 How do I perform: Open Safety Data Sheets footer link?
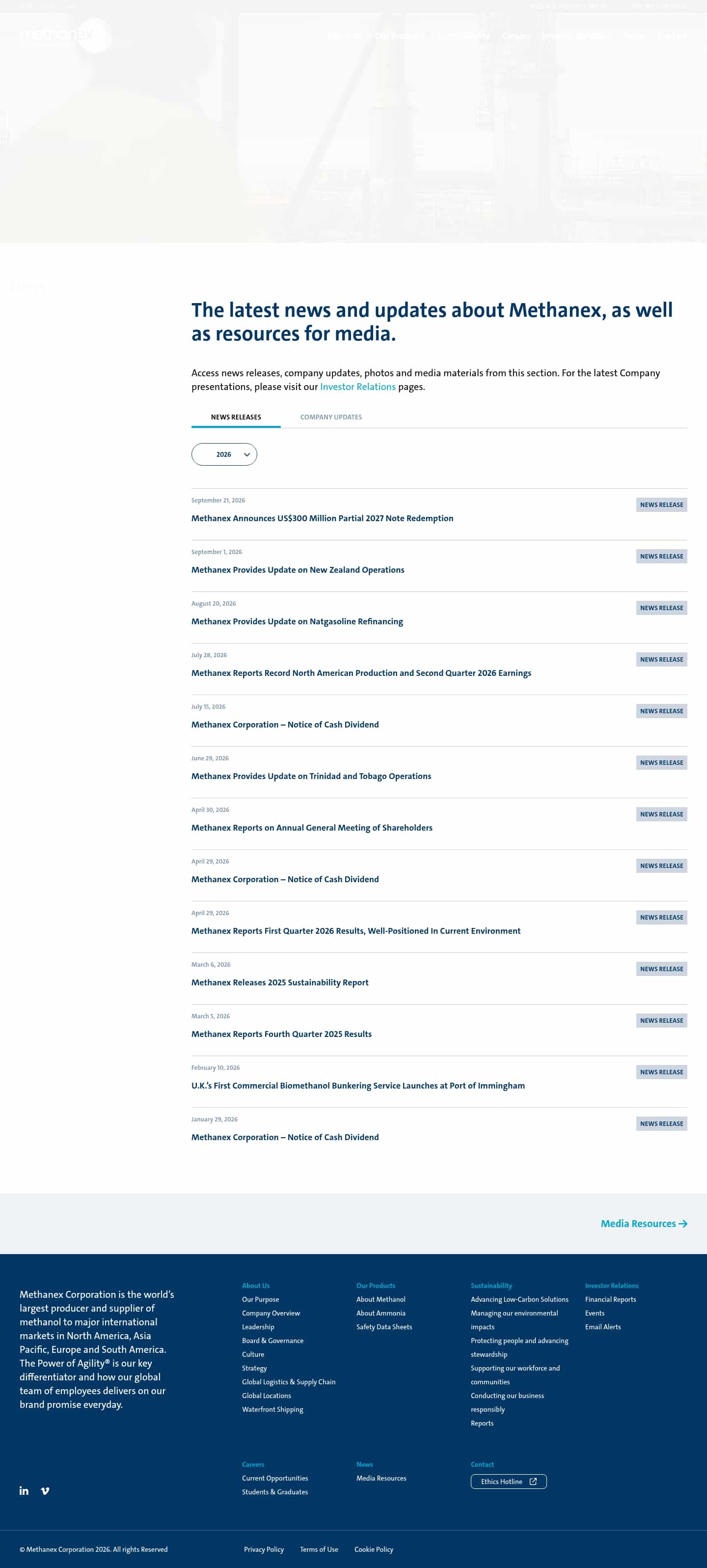coord(384,1327)
